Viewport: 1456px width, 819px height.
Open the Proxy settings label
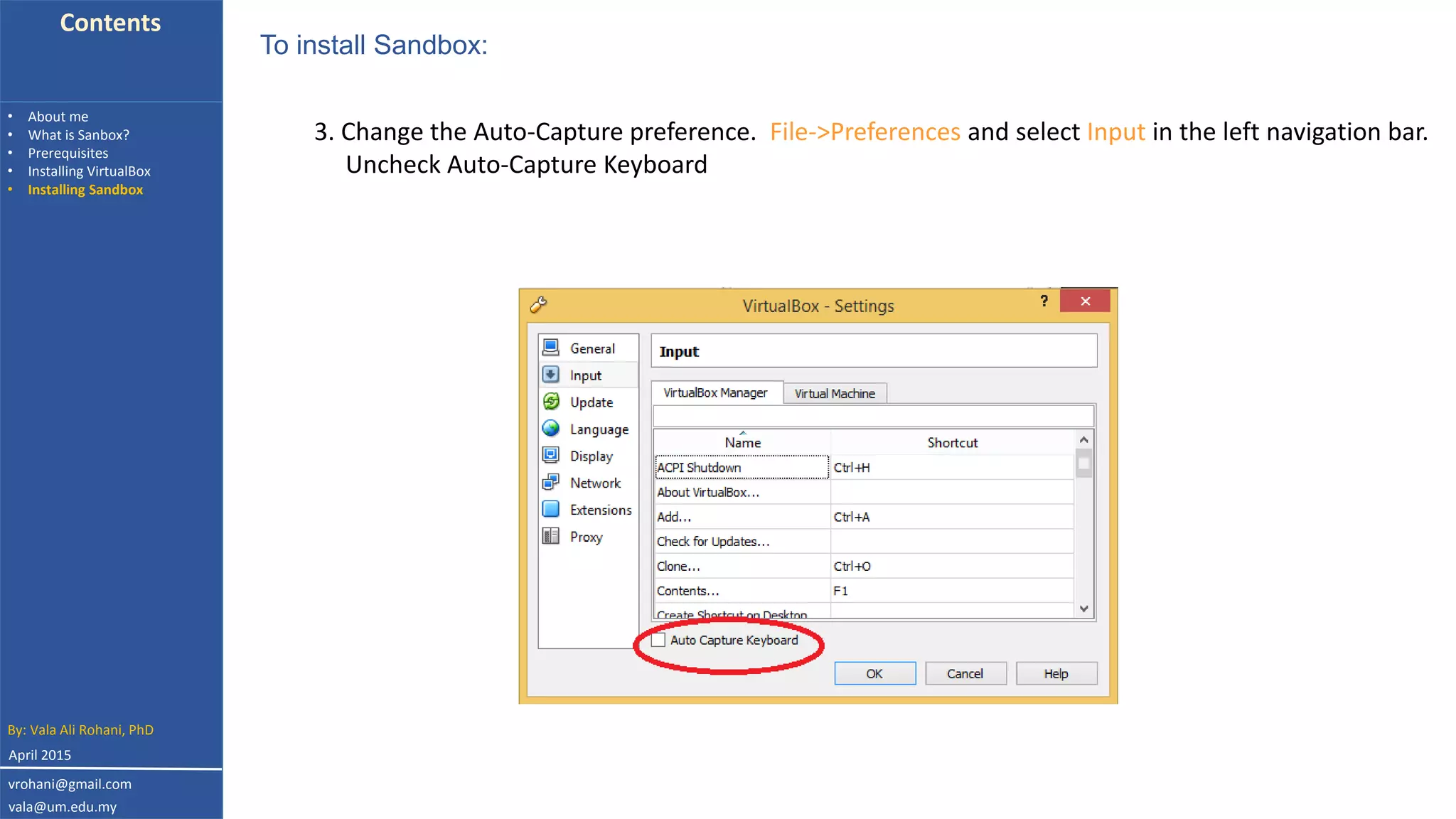coord(587,537)
